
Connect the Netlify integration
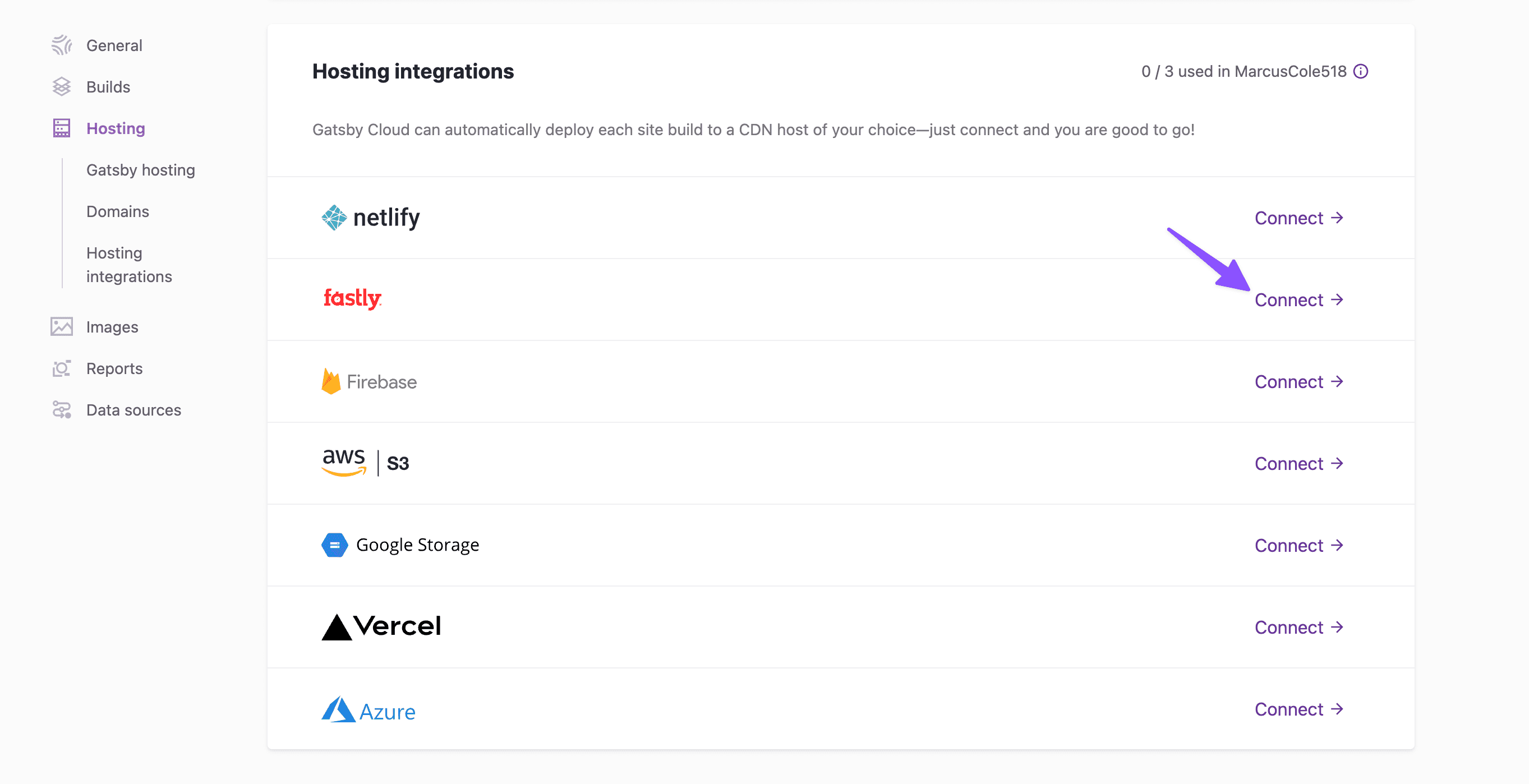coord(1298,218)
